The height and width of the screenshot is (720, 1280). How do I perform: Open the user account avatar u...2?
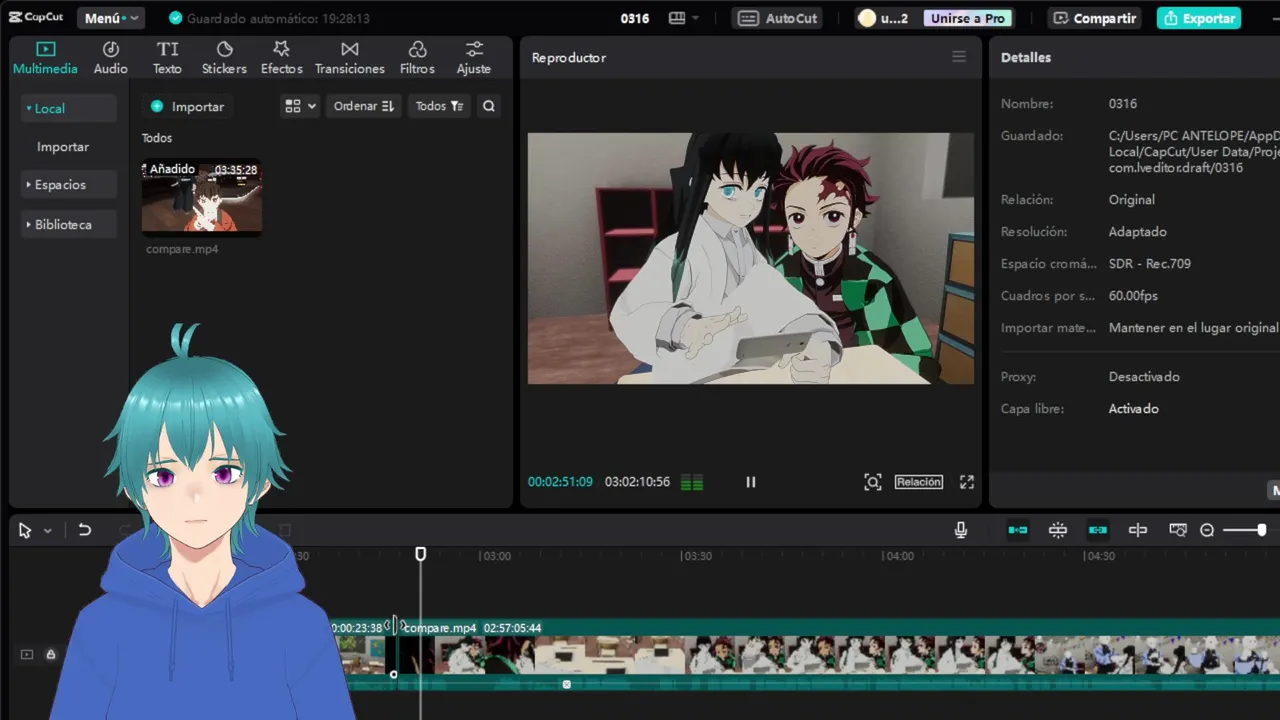point(883,18)
